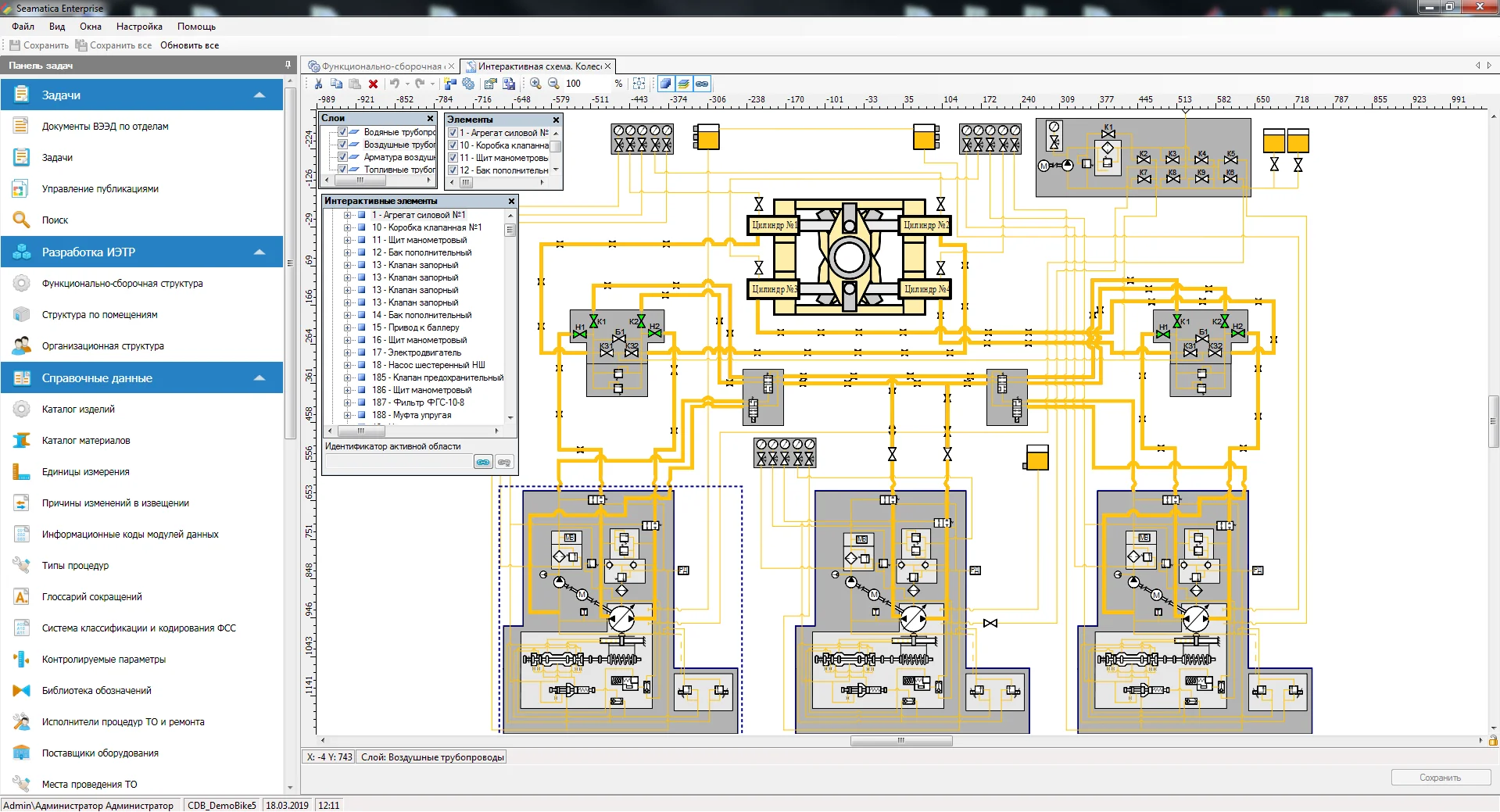This screenshot has height=812, width=1500.
Task: Click link icon below Идентификатор активной области
Action: point(483,462)
